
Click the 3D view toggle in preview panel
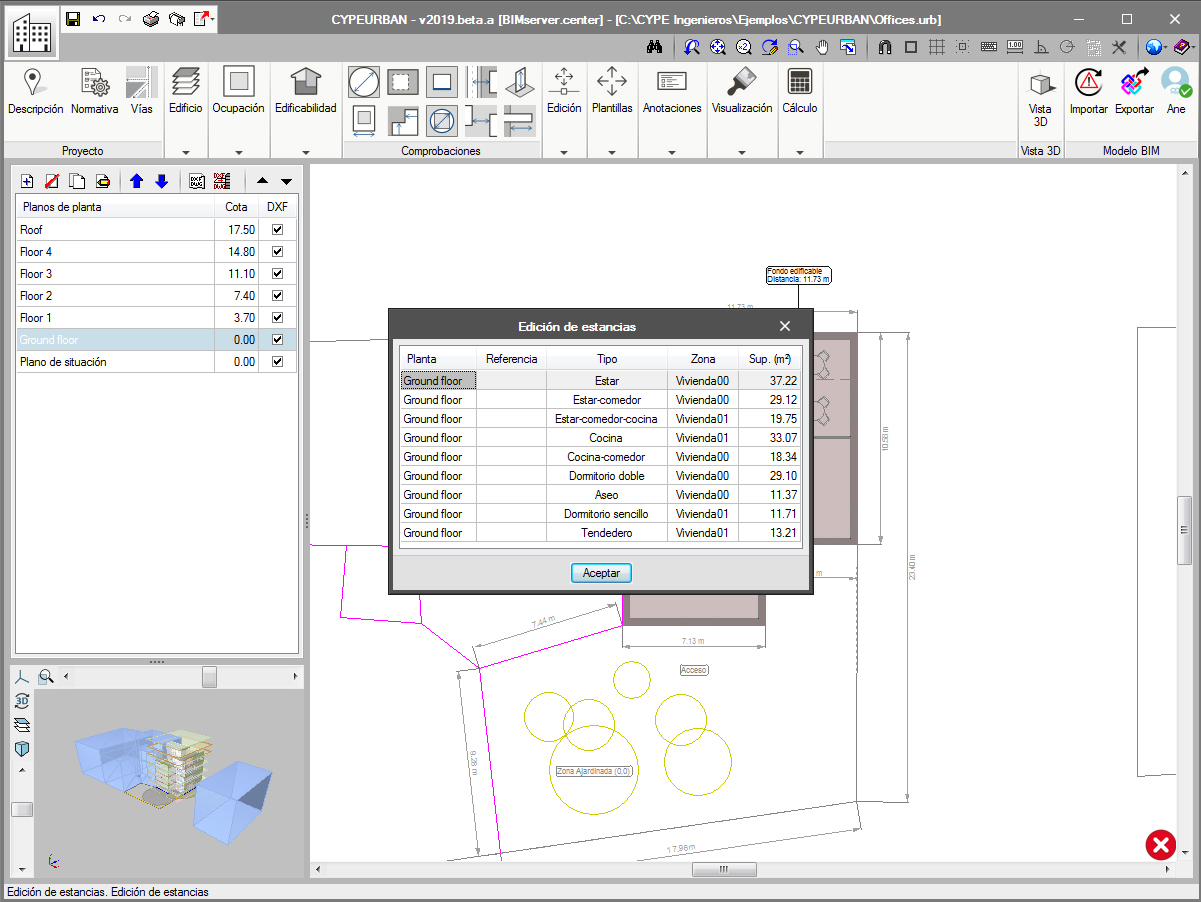(22, 701)
